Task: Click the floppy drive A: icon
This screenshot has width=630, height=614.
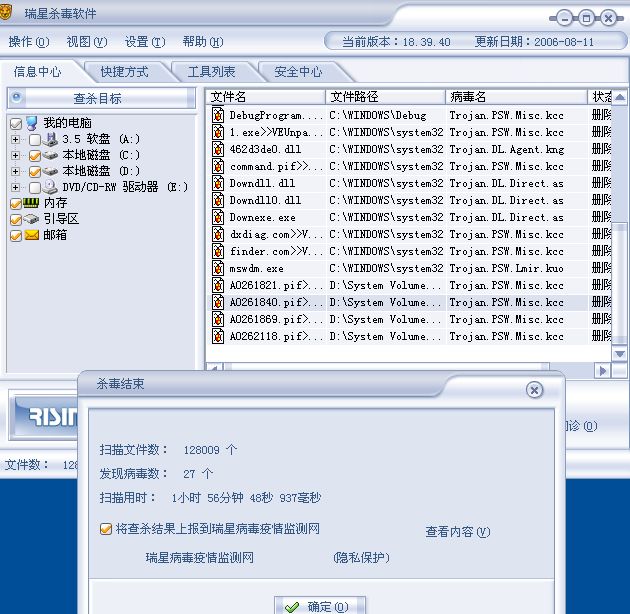Action: coord(50,139)
